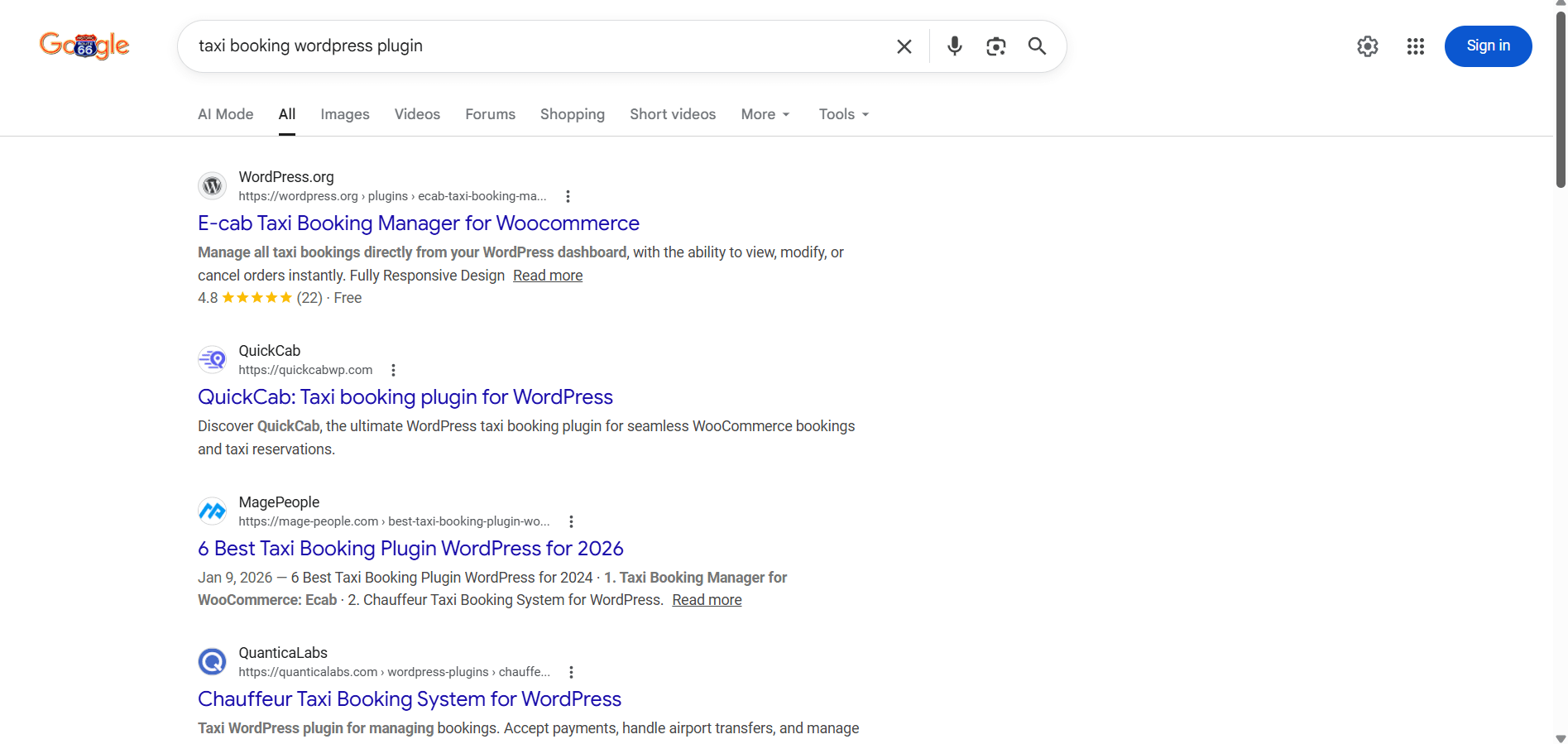The height and width of the screenshot is (744, 1568).
Task: Open options menu for WordPress.org result
Action: click(568, 196)
